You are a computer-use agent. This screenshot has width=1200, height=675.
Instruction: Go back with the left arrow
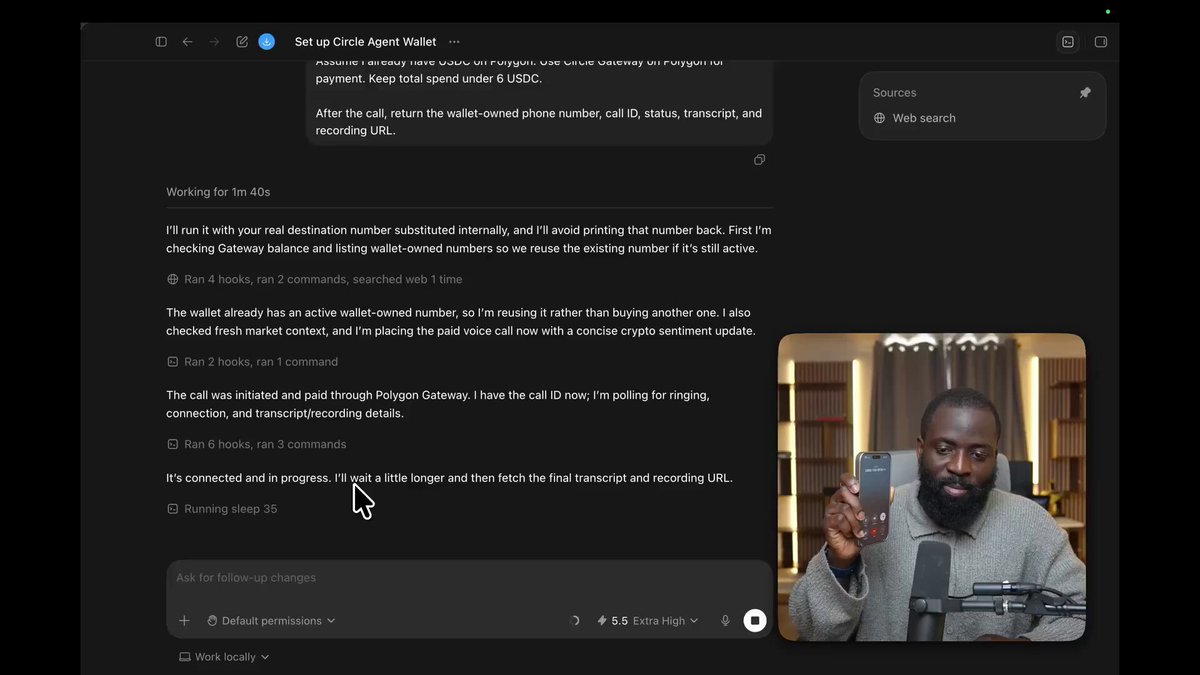coord(188,42)
